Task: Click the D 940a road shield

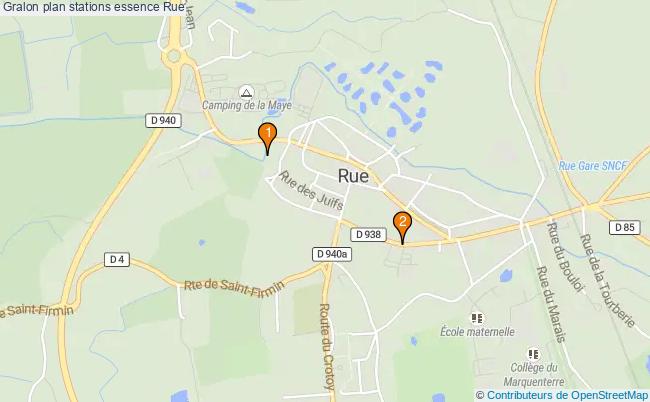Action: coord(332,254)
